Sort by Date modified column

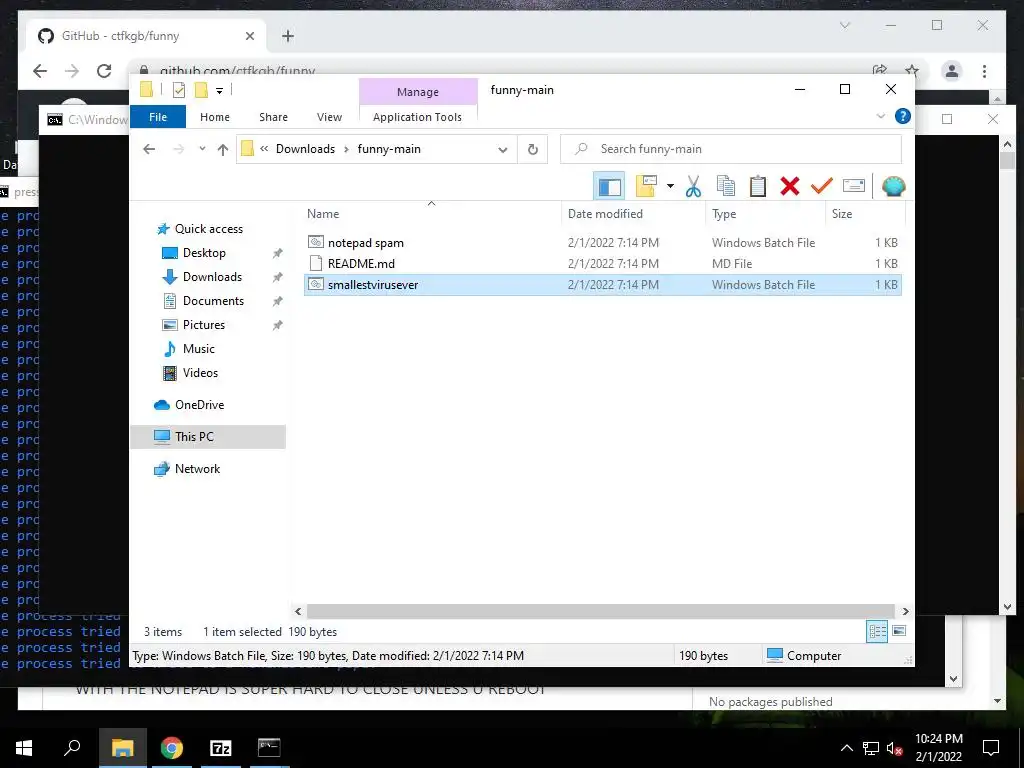tap(633, 214)
